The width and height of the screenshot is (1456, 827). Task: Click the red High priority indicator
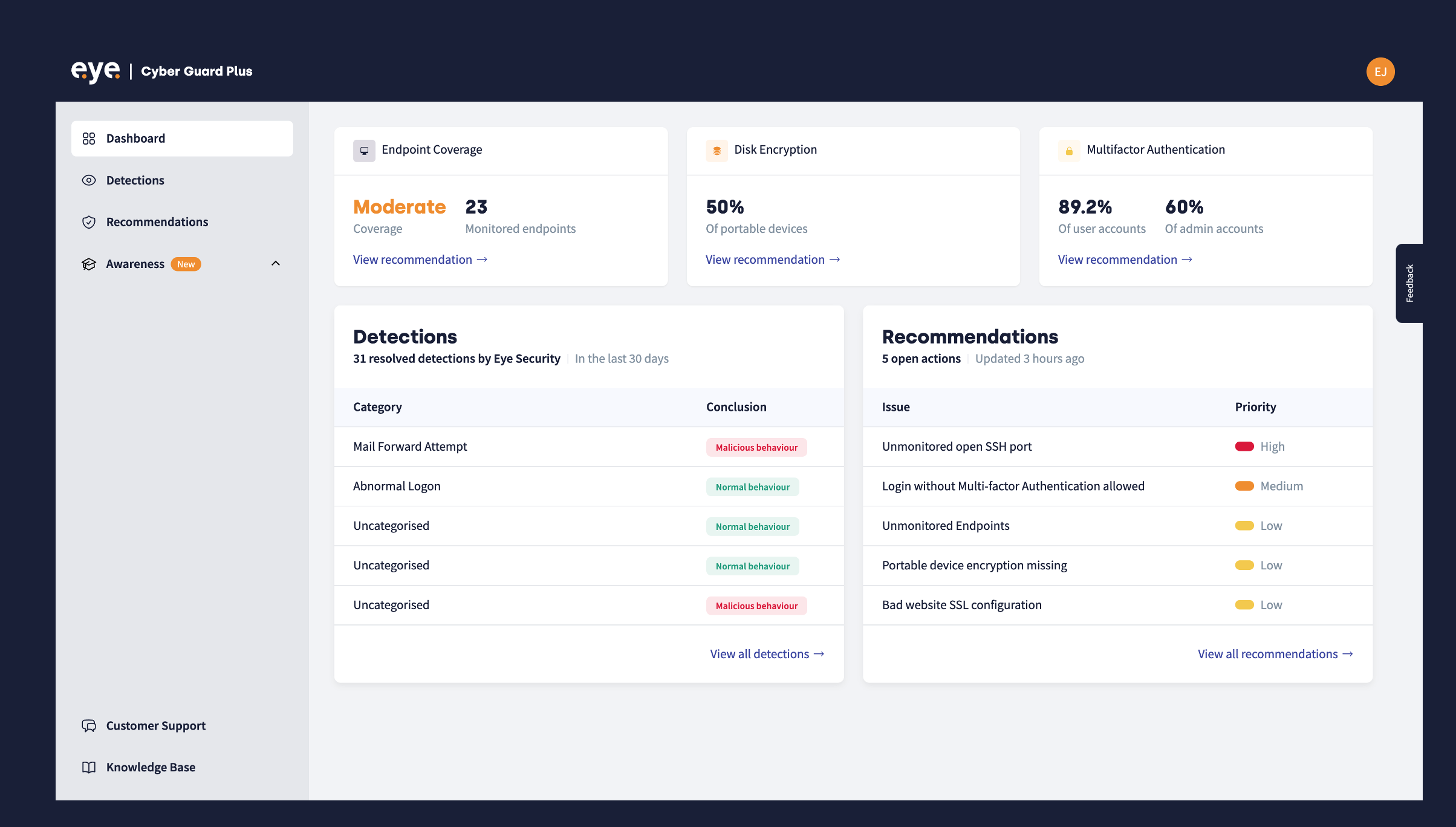(x=1244, y=446)
